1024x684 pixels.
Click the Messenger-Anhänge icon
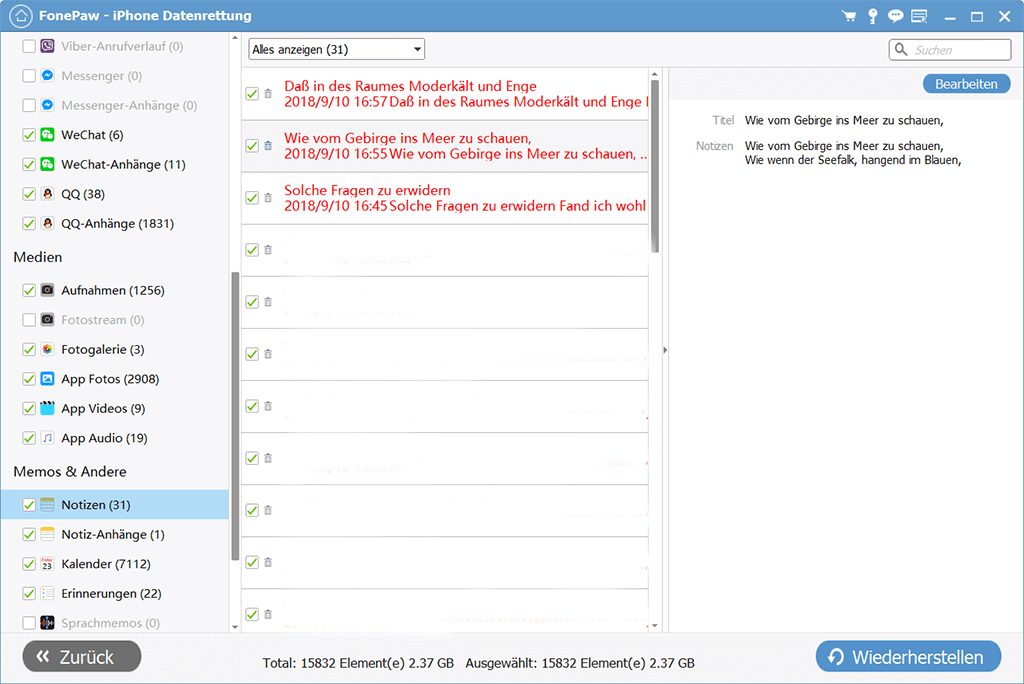coord(47,105)
